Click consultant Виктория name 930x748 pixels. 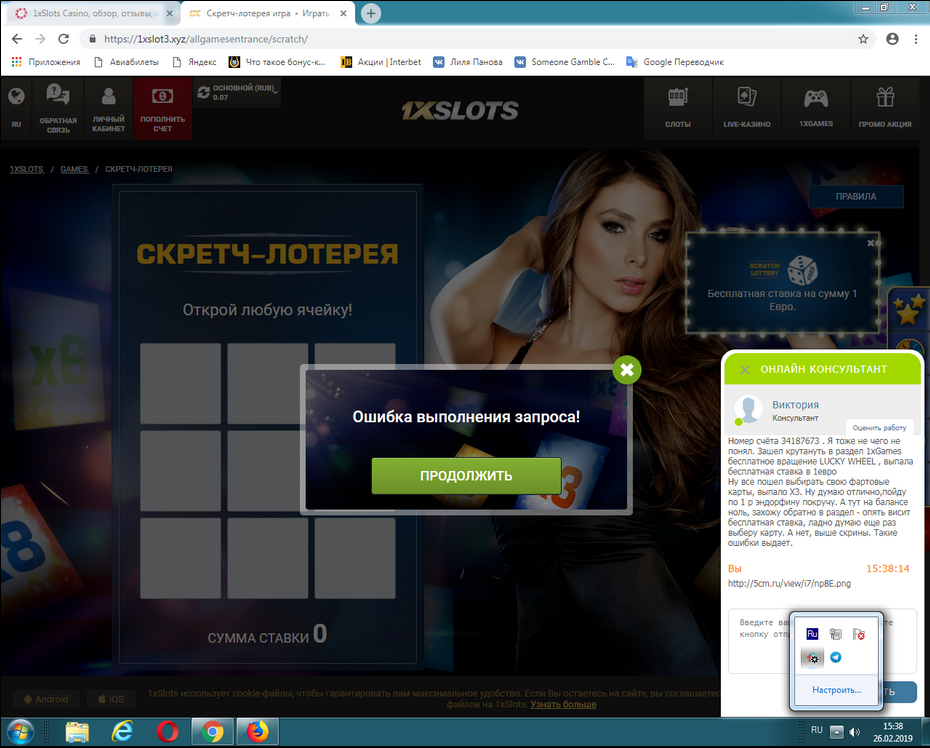pos(795,405)
